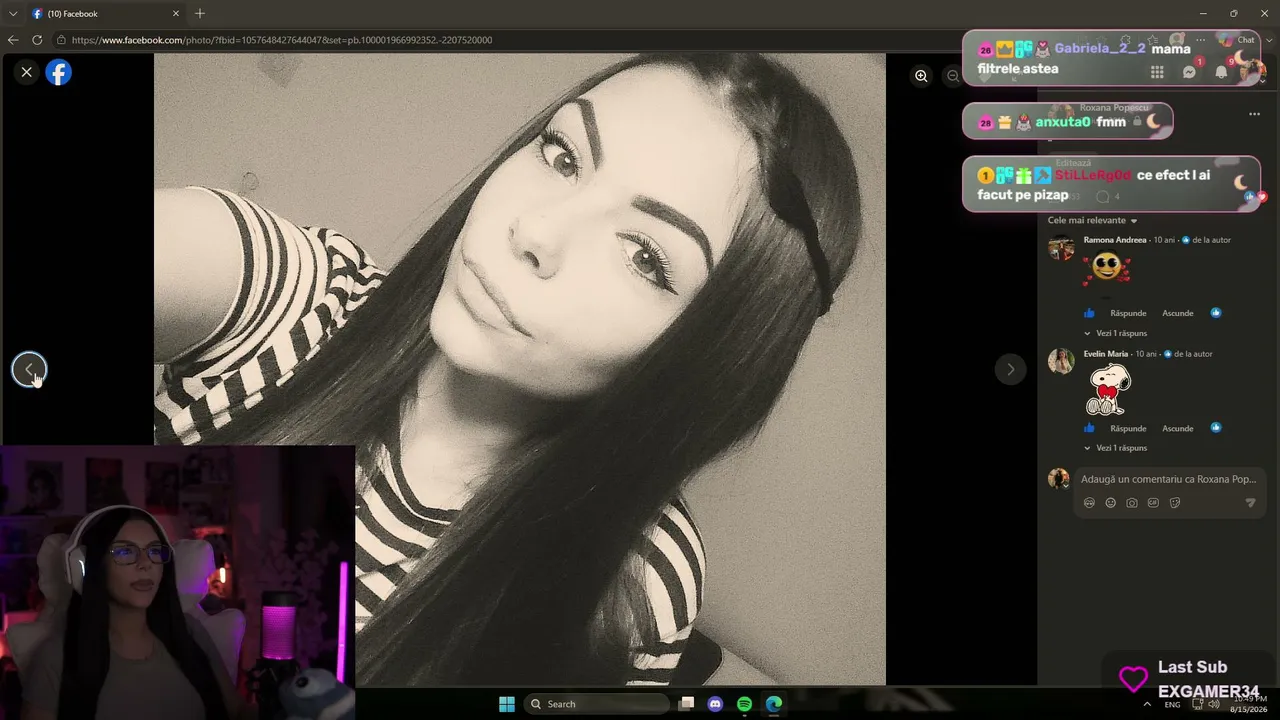Open Task View on the taskbar
The height and width of the screenshot is (720, 1280).
coord(686,704)
